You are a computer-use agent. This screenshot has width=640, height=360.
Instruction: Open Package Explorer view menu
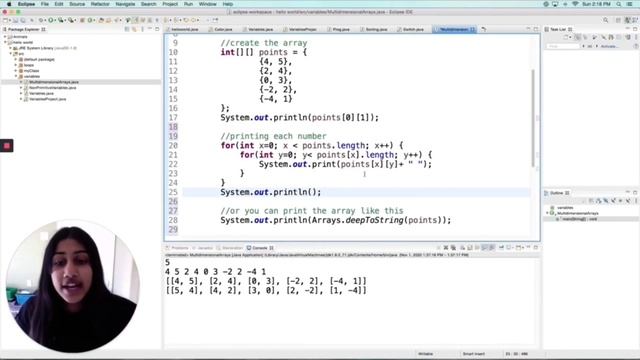pyautogui.click(x=142, y=29)
